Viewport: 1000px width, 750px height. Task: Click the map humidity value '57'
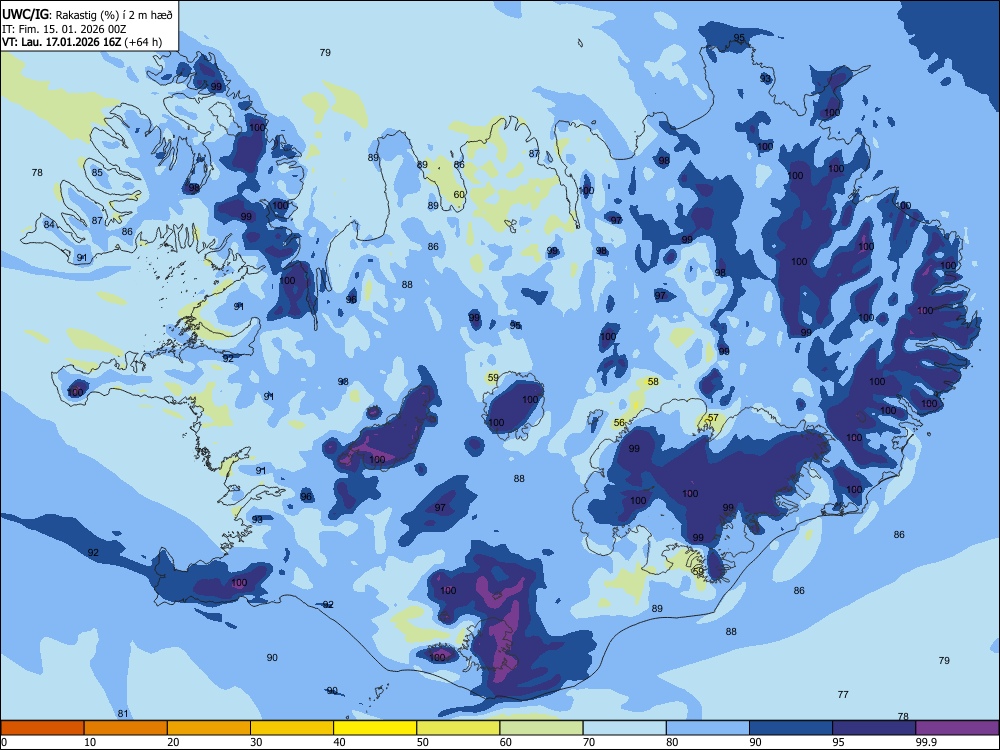713,418
